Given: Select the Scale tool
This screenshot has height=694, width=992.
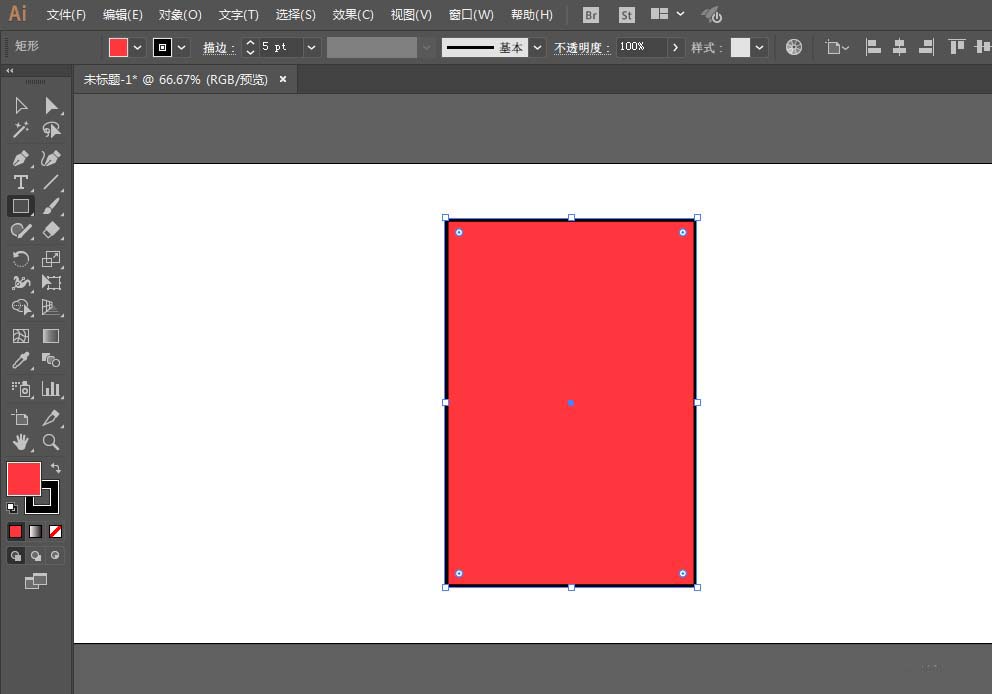Looking at the screenshot, I should pyautogui.click(x=51, y=259).
